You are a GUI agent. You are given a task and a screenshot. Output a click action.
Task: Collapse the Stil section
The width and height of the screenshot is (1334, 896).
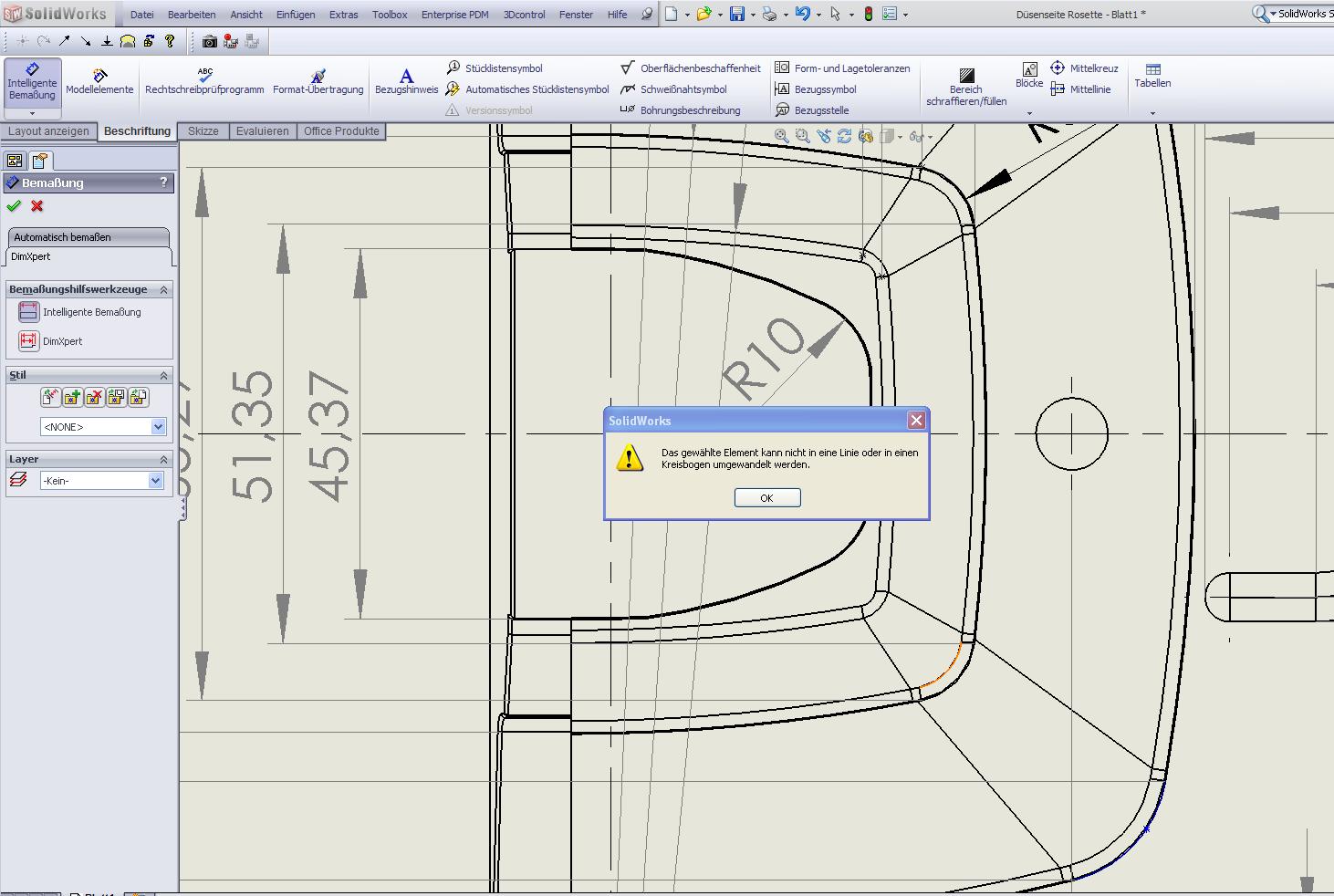tap(164, 375)
